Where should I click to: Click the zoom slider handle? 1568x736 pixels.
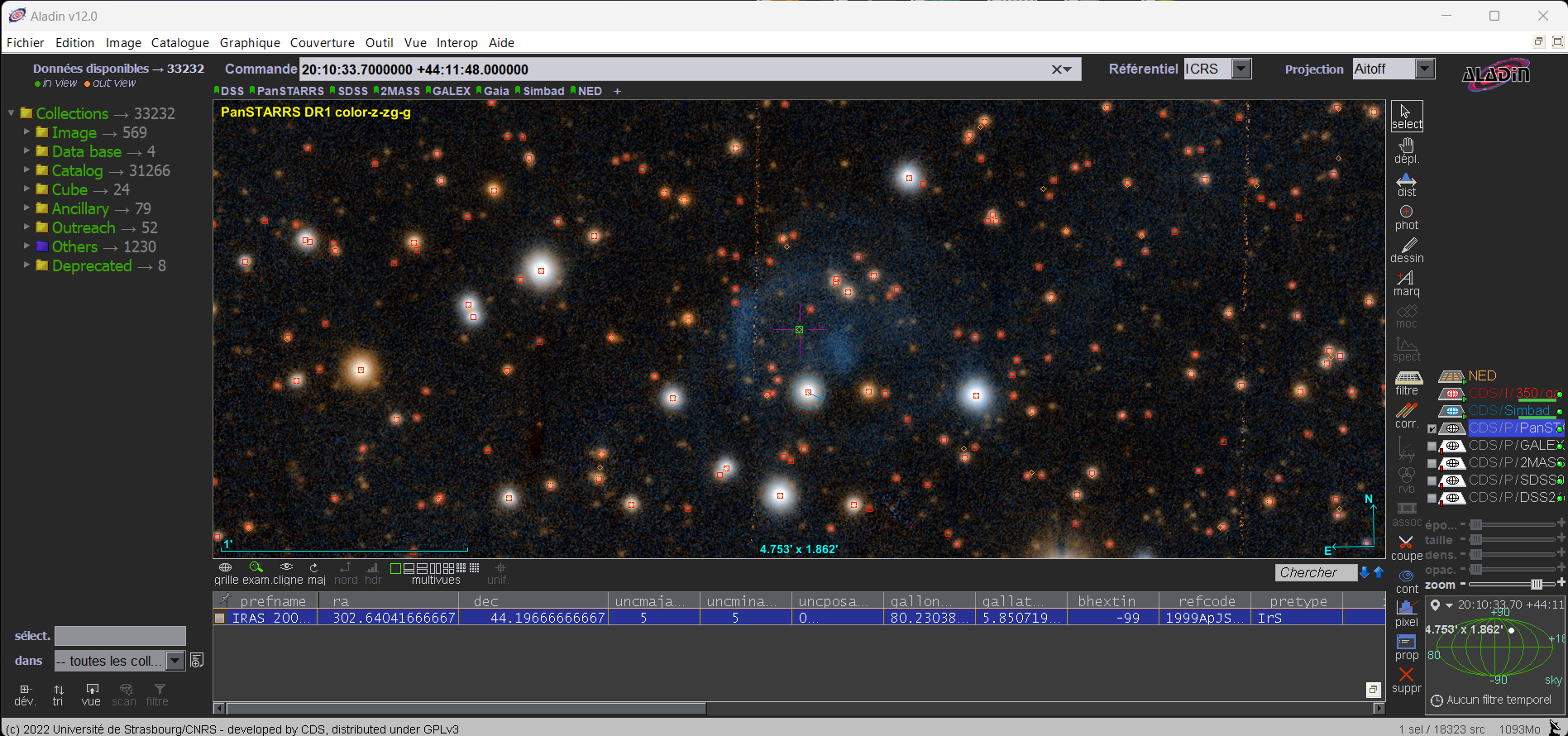(1537, 584)
